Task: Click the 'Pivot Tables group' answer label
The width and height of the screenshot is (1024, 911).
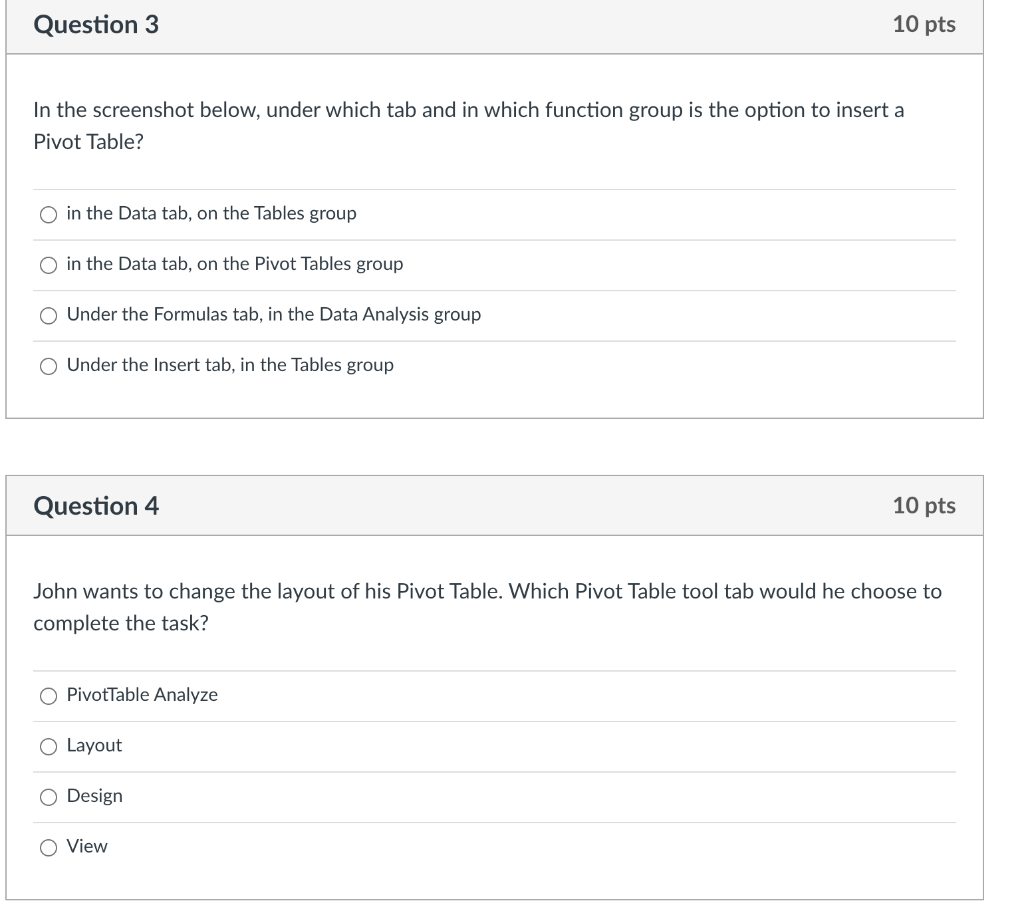Action: point(235,264)
